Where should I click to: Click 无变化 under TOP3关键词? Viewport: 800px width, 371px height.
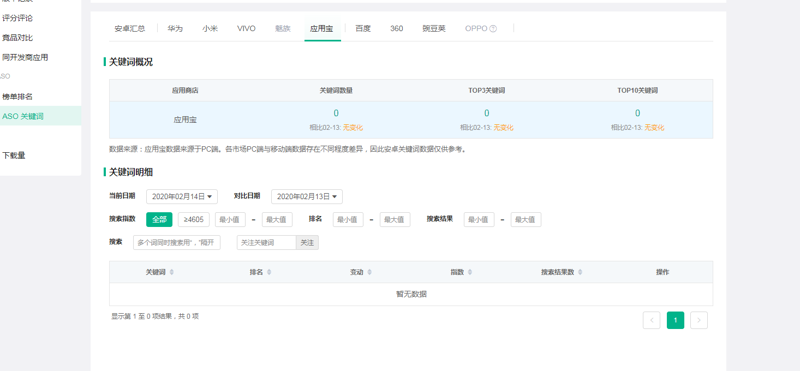click(504, 128)
